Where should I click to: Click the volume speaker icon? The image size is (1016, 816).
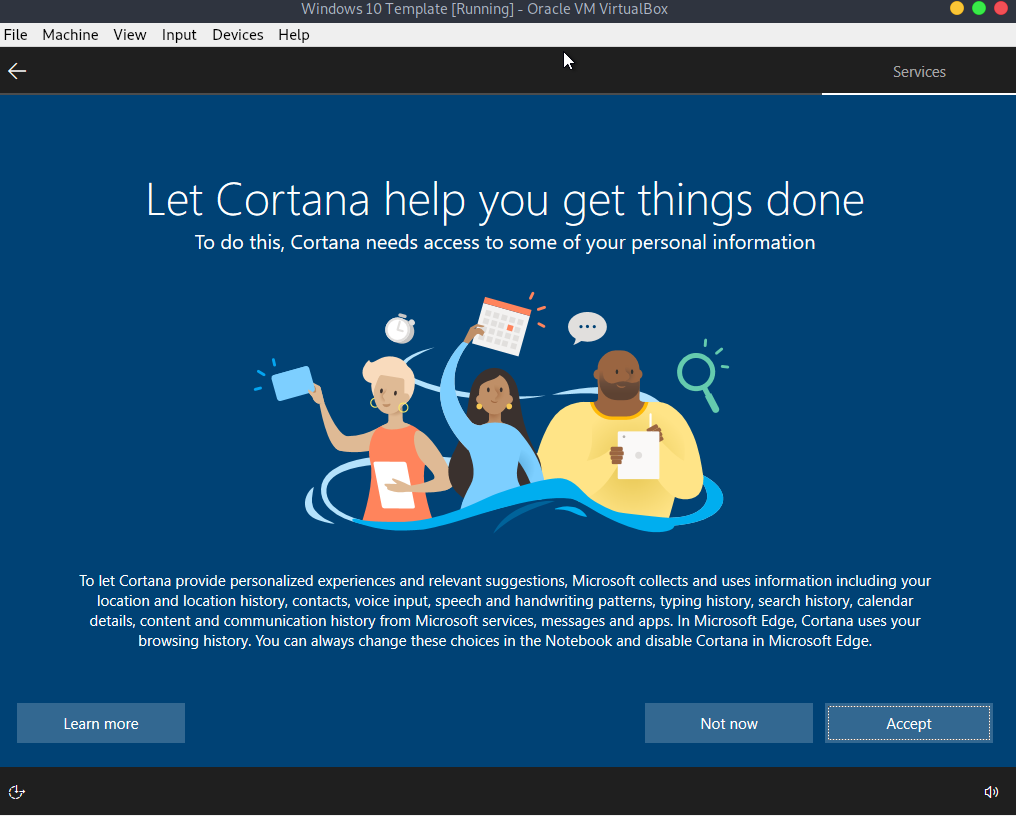click(x=991, y=792)
